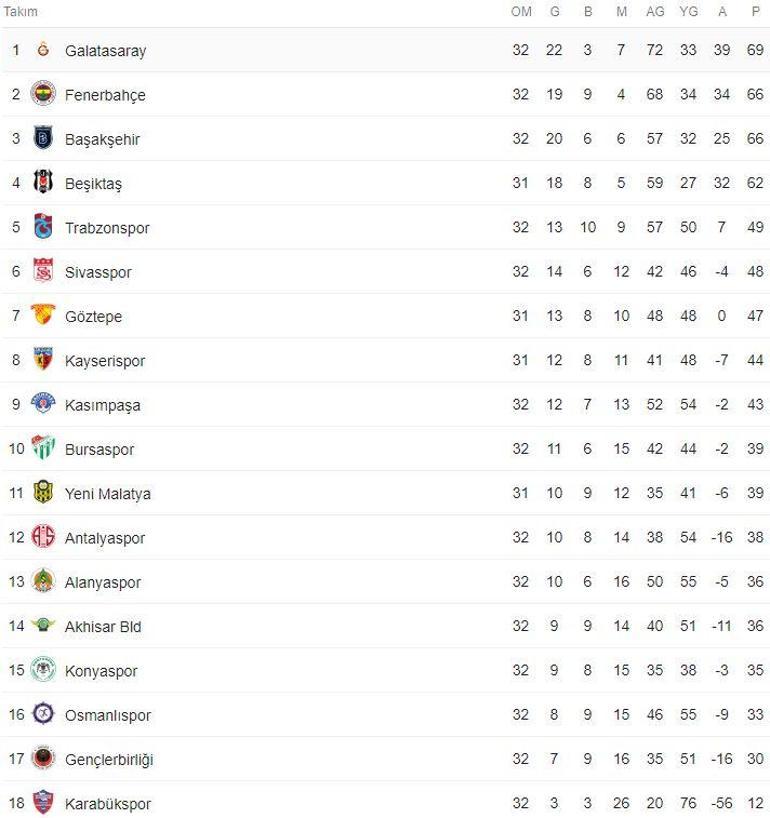Click the Beşiktaş club logo
Image resolution: width=770 pixels, height=818 pixels.
[x=42, y=183]
